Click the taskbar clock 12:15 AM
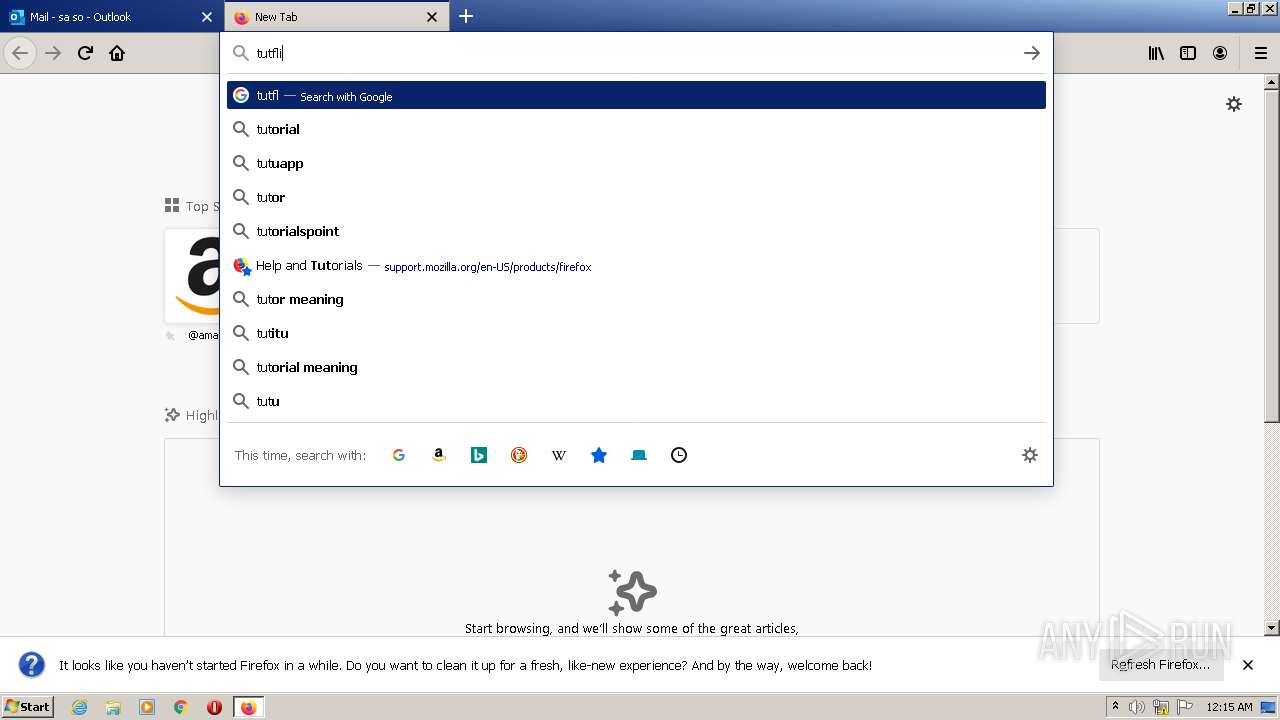The height and width of the screenshot is (720, 1280). click(x=1229, y=707)
